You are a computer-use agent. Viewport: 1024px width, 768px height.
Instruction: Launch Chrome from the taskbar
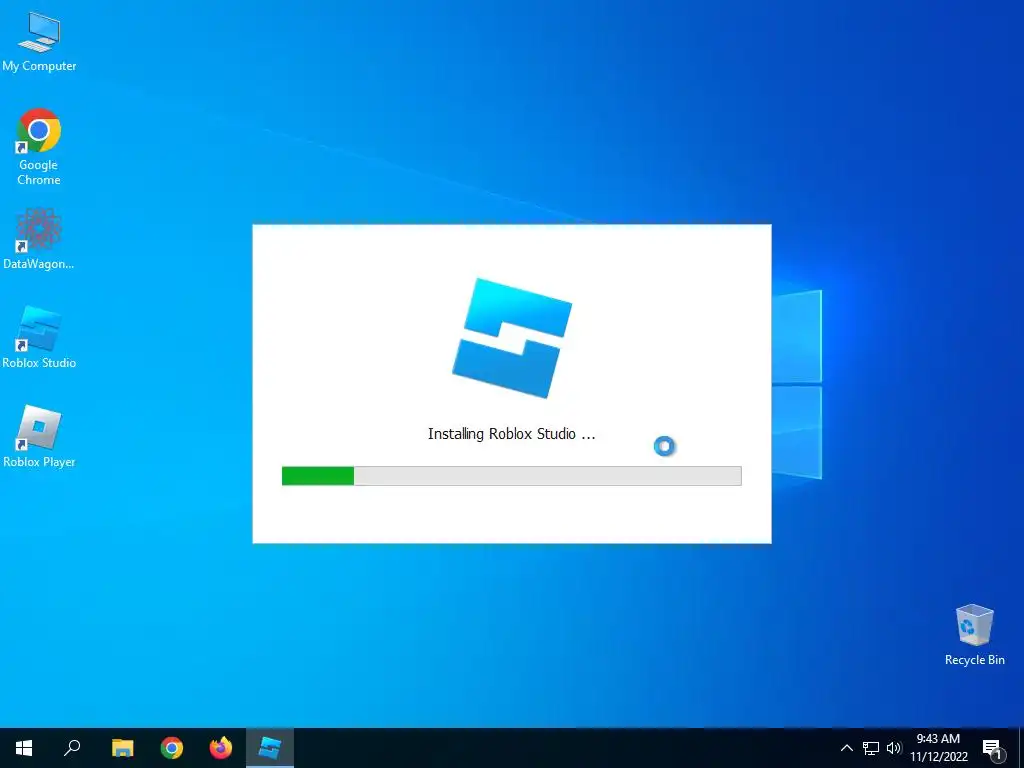tap(172, 748)
